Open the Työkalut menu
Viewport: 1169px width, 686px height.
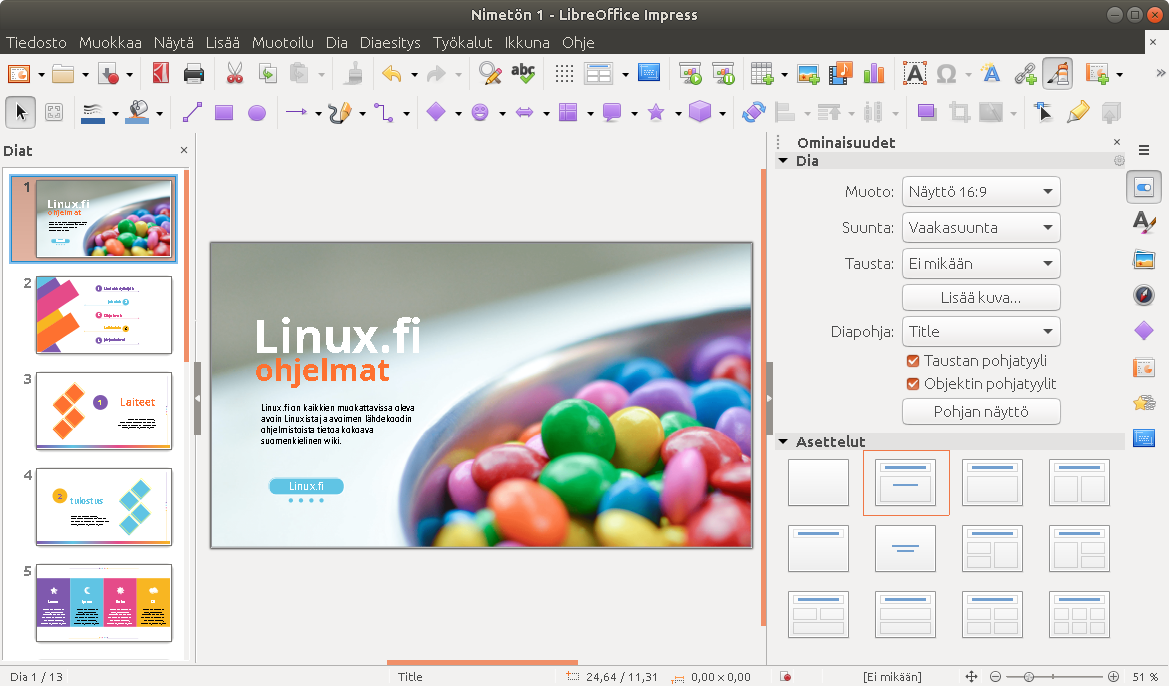click(463, 43)
